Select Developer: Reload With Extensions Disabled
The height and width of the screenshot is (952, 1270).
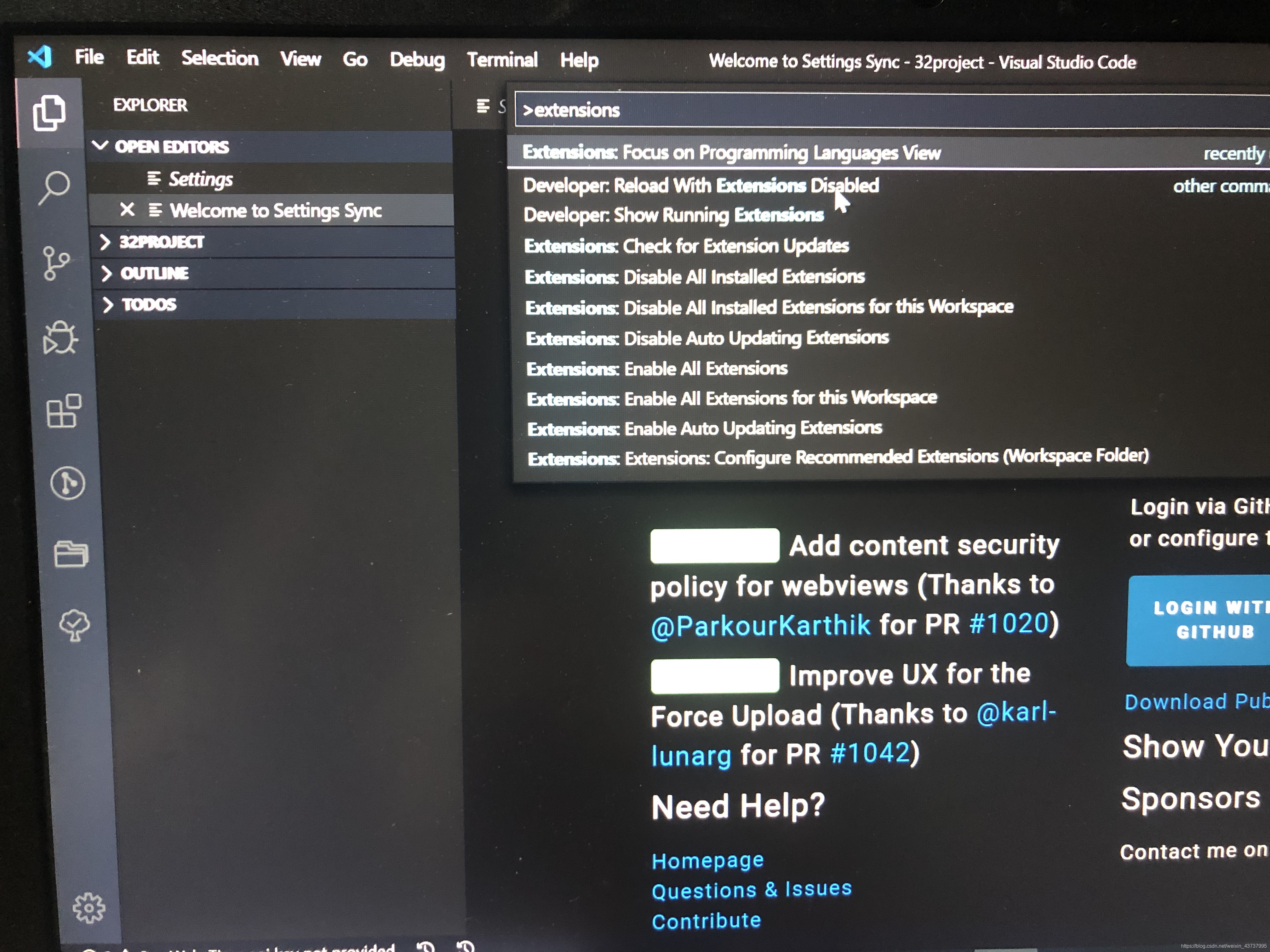(x=700, y=184)
